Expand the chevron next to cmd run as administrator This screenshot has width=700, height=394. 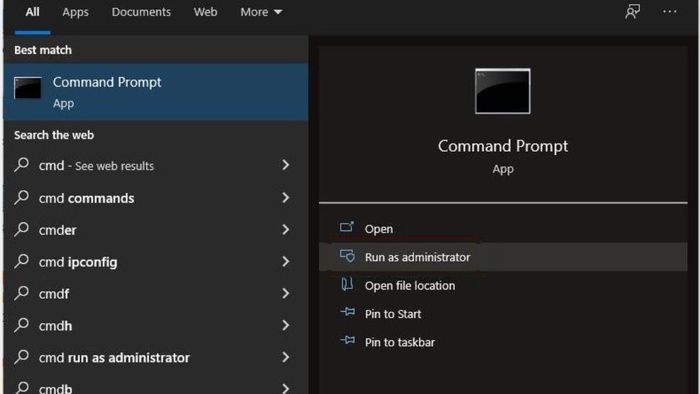[286, 357]
